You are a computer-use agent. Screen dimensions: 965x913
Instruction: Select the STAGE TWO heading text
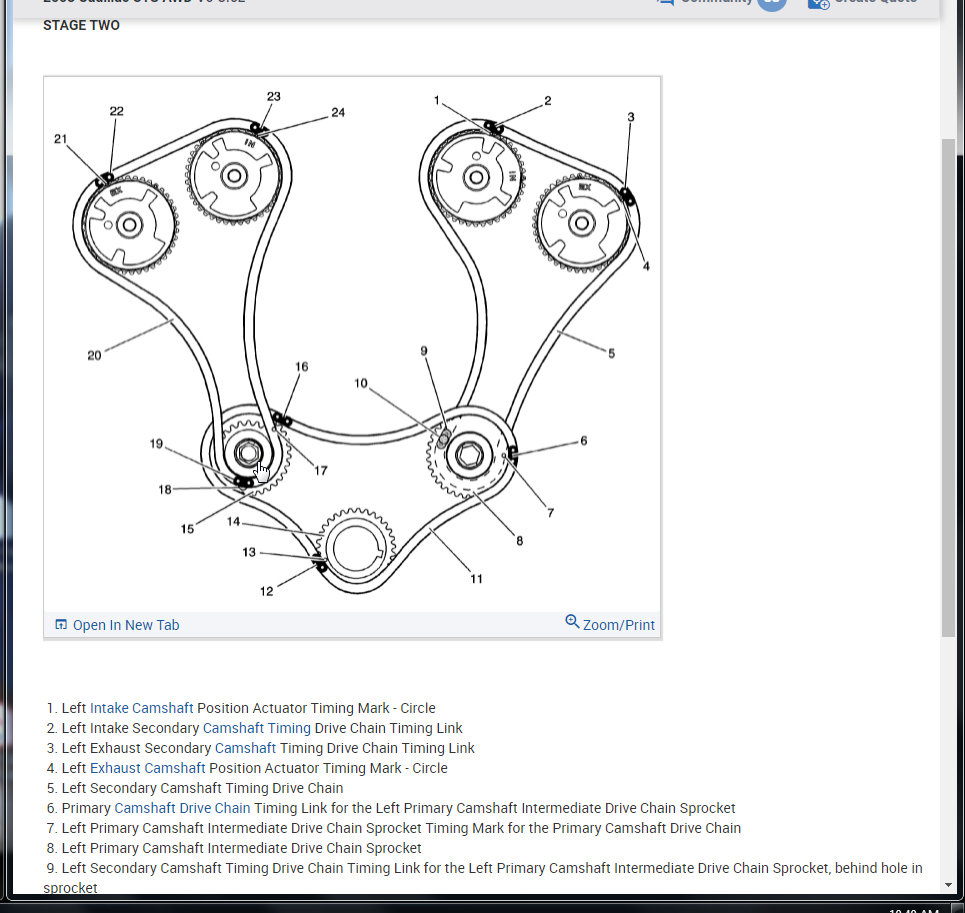click(81, 25)
